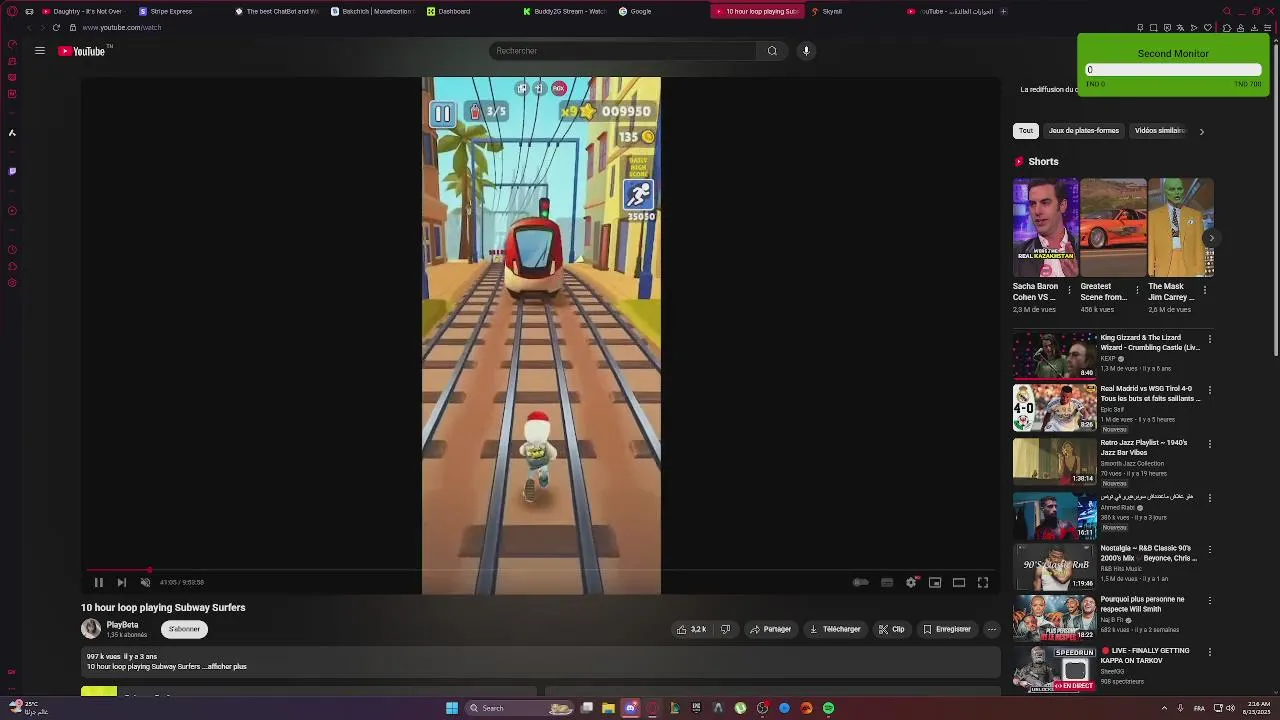Open options for Real Madrid video
Image resolution: width=1280 pixels, height=720 pixels.
[x=1210, y=390]
